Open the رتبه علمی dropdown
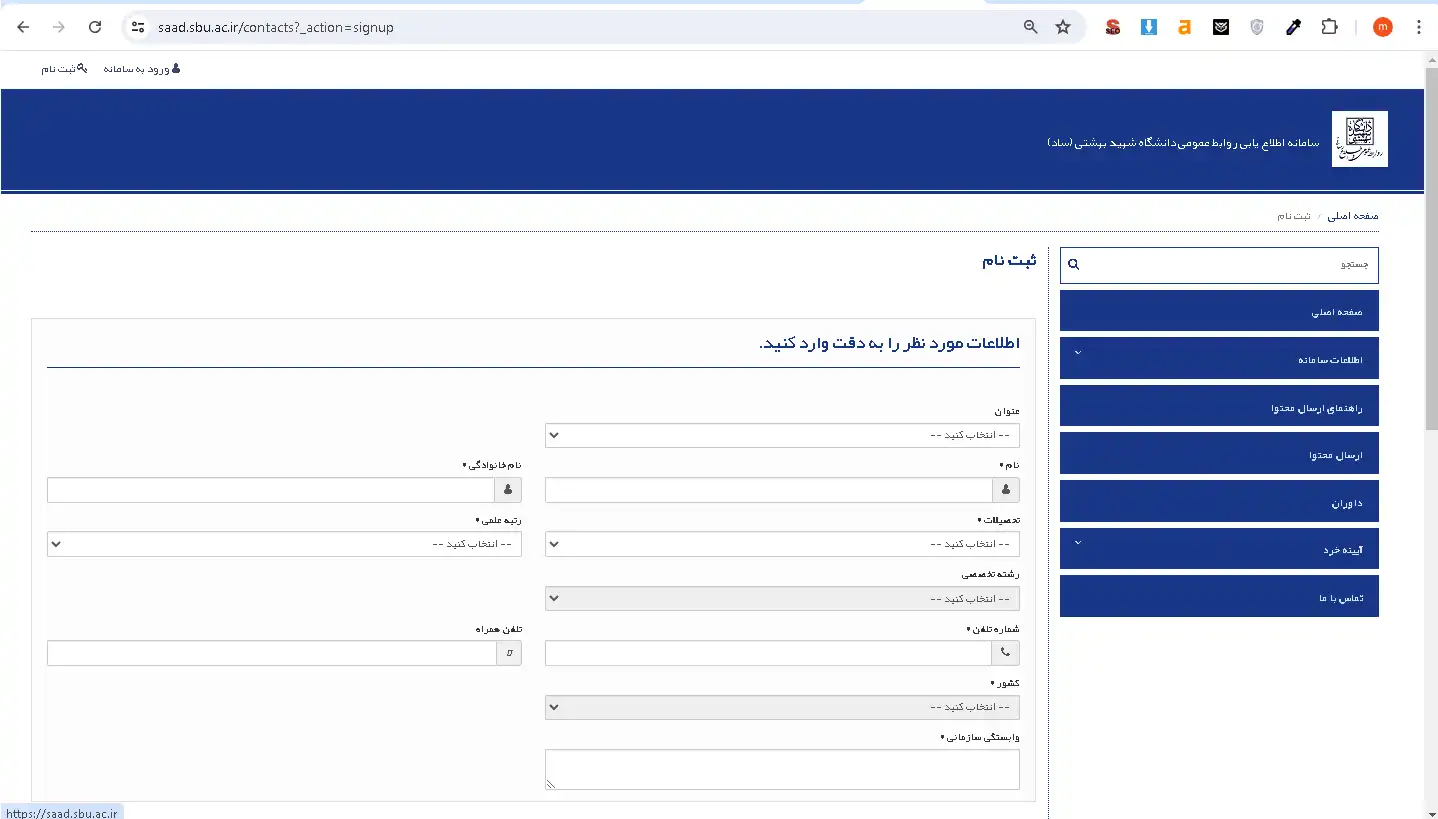 coord(284,544)
